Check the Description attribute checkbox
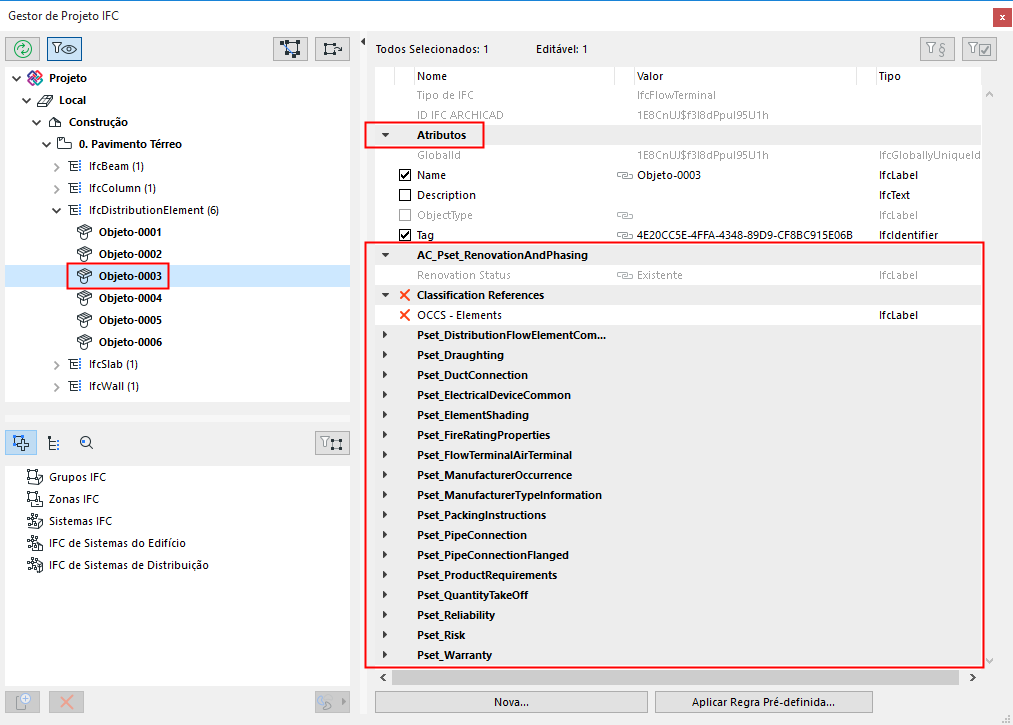The height and width of the screenshot is (725, 1013). [405, 195]
